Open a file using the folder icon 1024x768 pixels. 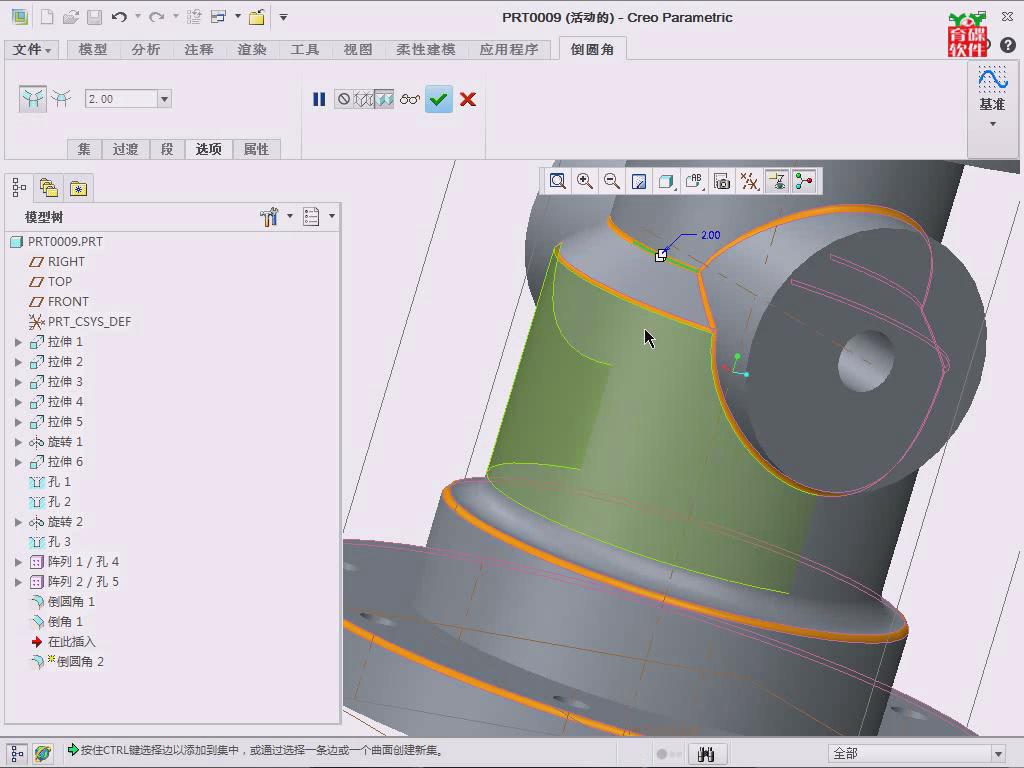point(71,17)
